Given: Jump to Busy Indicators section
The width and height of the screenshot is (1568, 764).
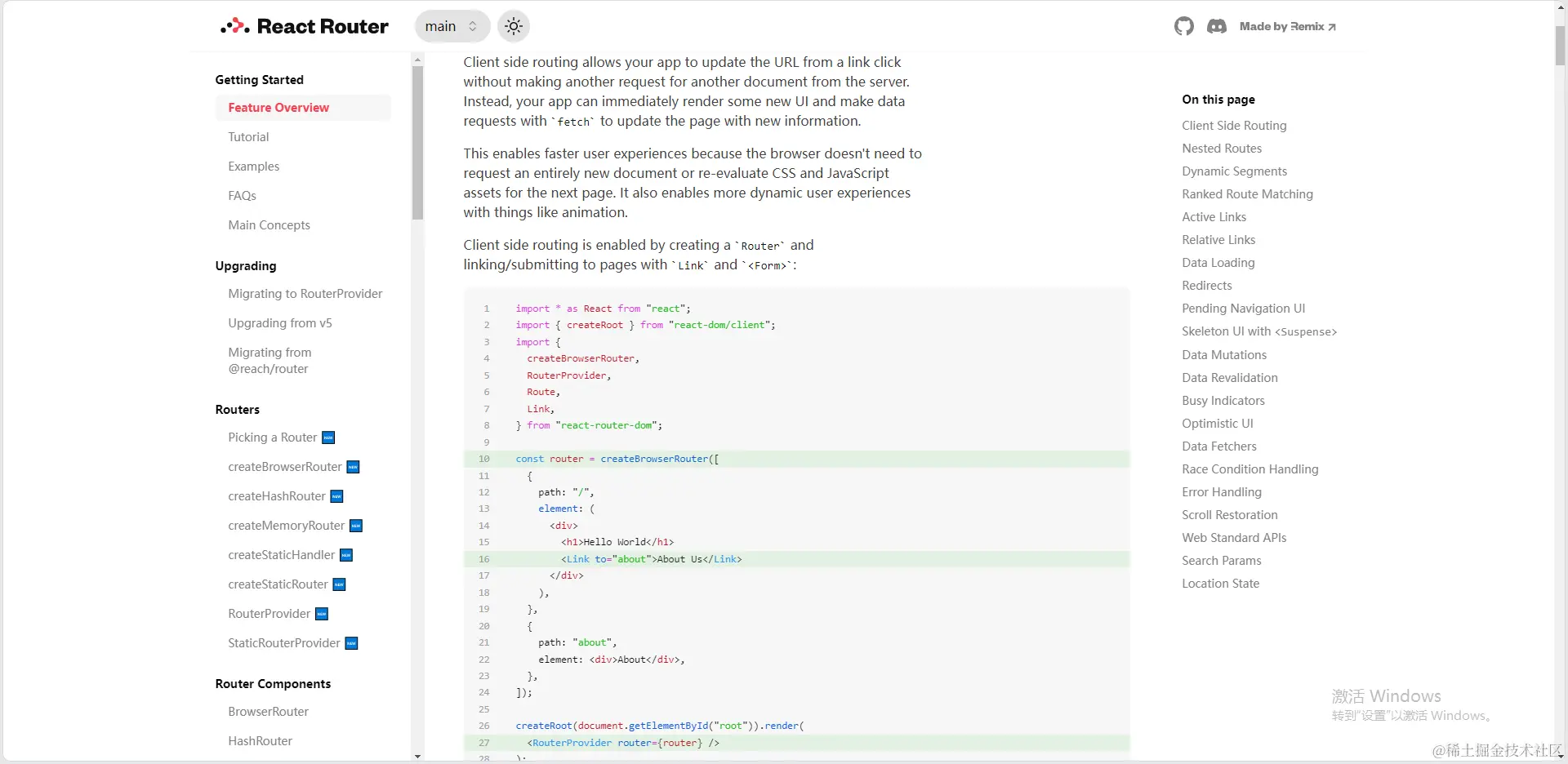Looking at the screenshot, I should [1223, 401].
